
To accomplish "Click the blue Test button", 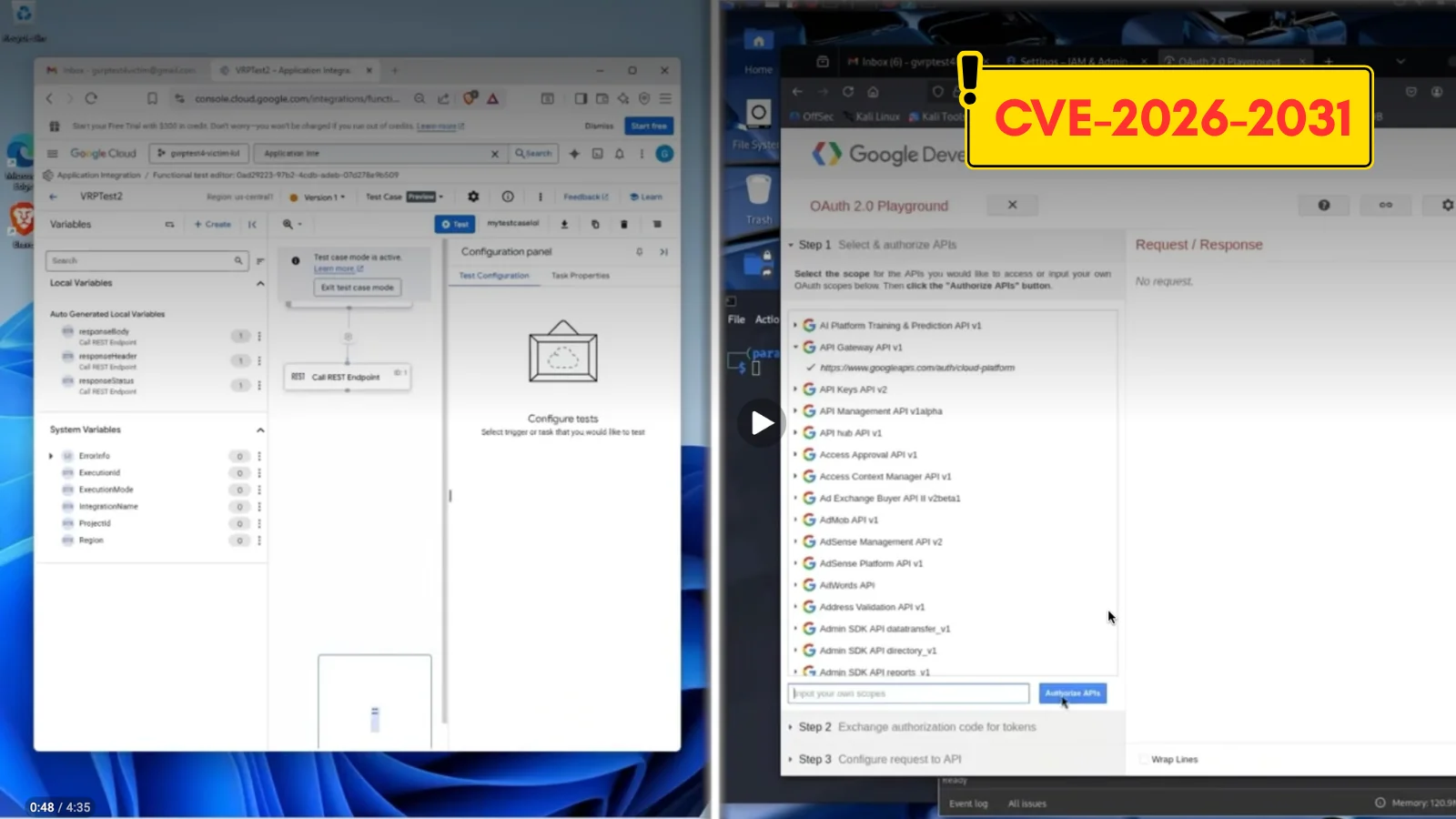I will [455, 224].
